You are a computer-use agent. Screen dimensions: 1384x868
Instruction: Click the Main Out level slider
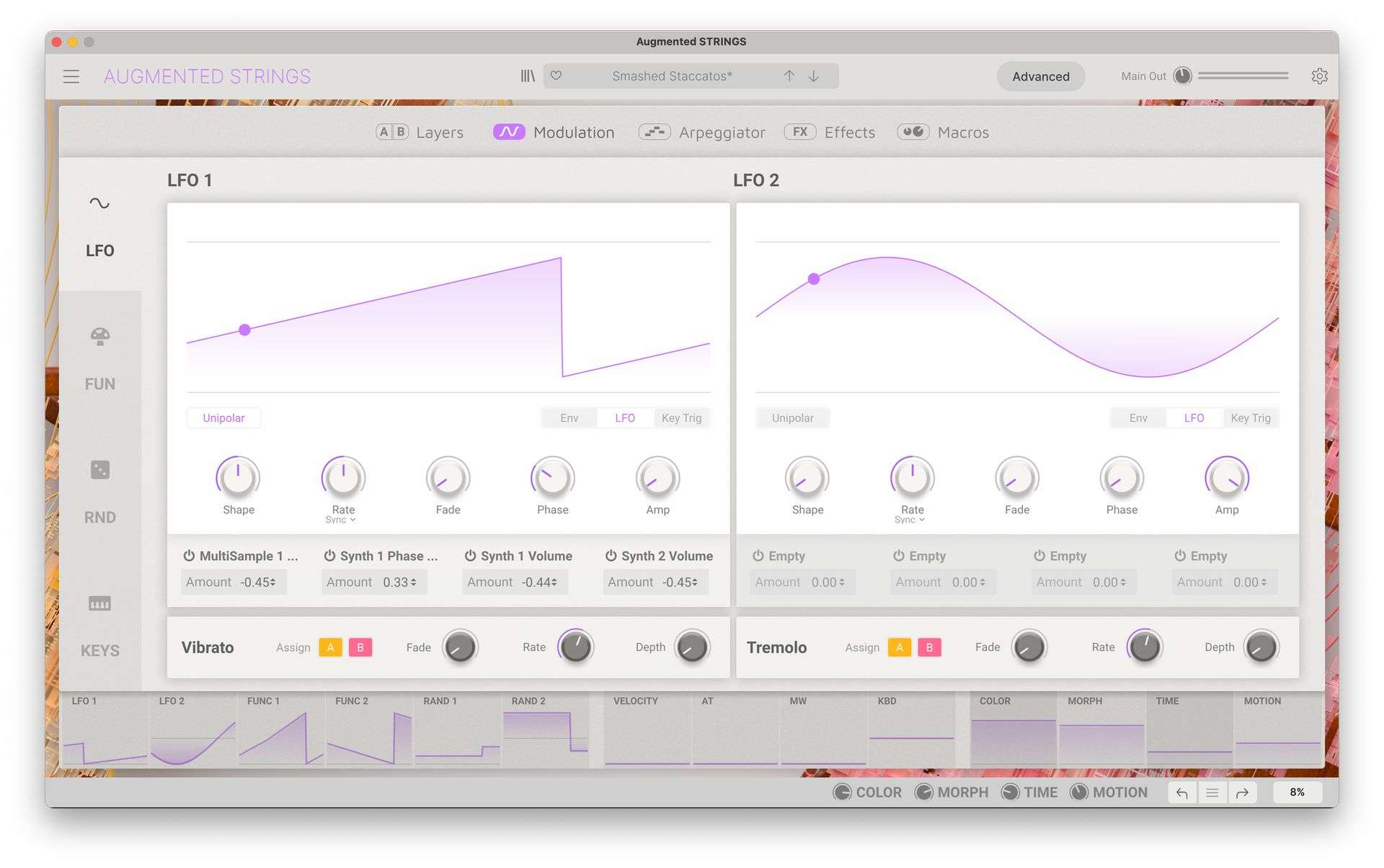tap(1243, 76)
